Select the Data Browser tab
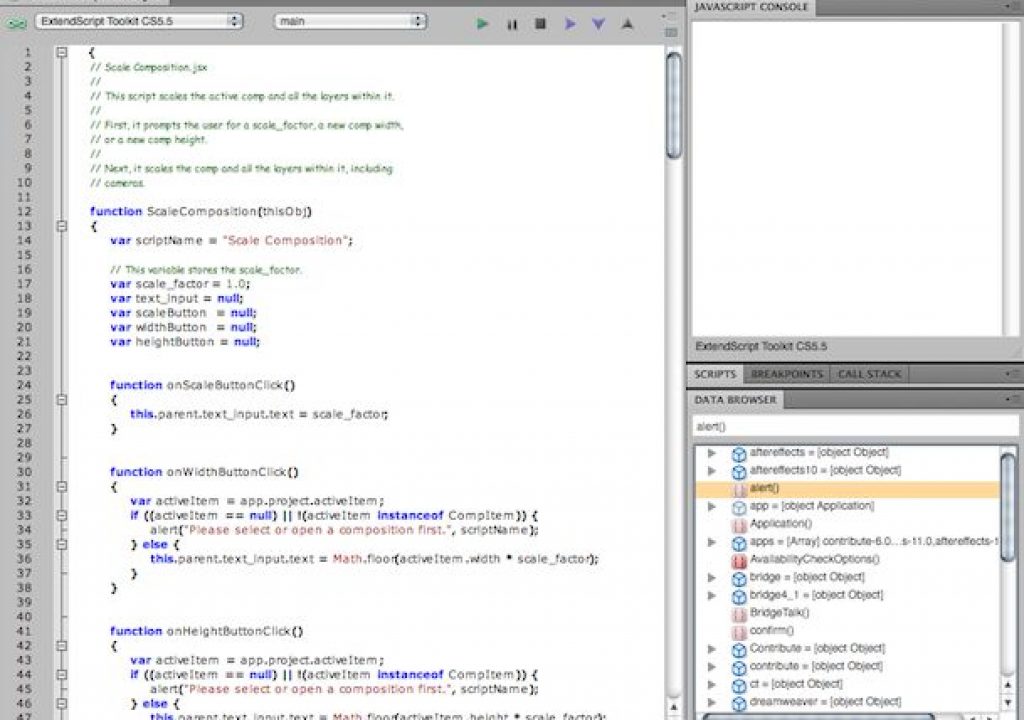Viewport: 1024px width, 720px height. (x=735, y=399)
